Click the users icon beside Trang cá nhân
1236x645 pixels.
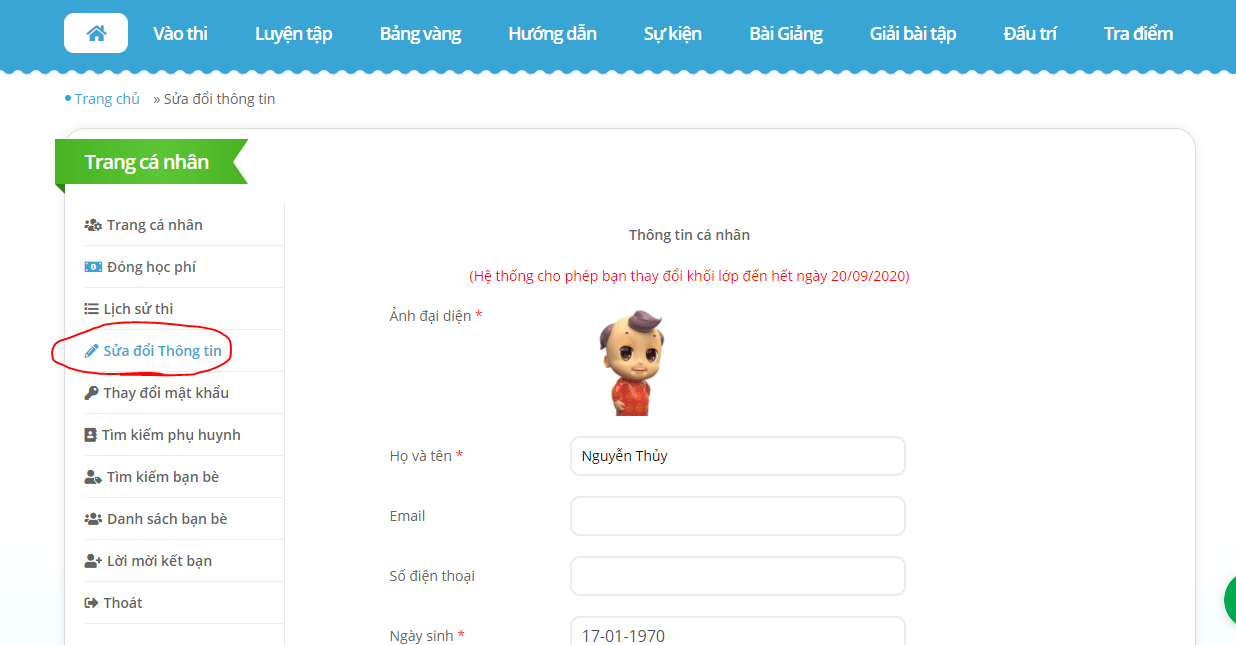pyautogui.click(x=93, y=225)
